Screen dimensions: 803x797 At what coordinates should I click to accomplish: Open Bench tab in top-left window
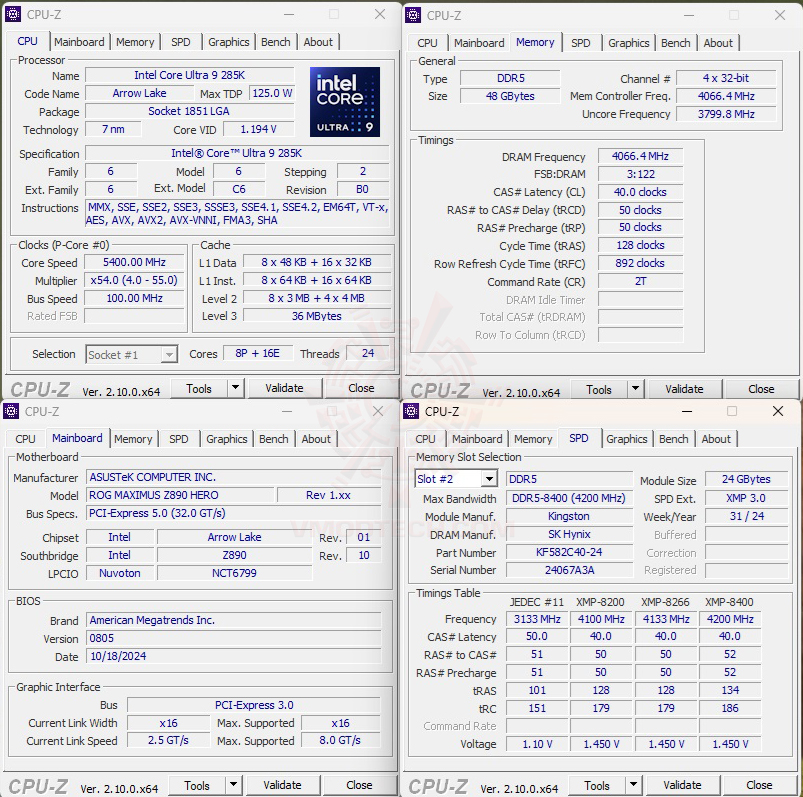[x=276, y=42]
